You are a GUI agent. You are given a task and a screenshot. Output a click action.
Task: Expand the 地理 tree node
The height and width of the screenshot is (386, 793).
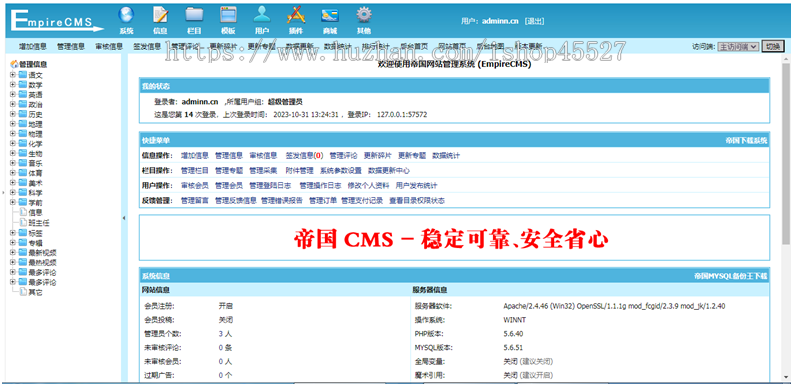[x=13, y=123]
